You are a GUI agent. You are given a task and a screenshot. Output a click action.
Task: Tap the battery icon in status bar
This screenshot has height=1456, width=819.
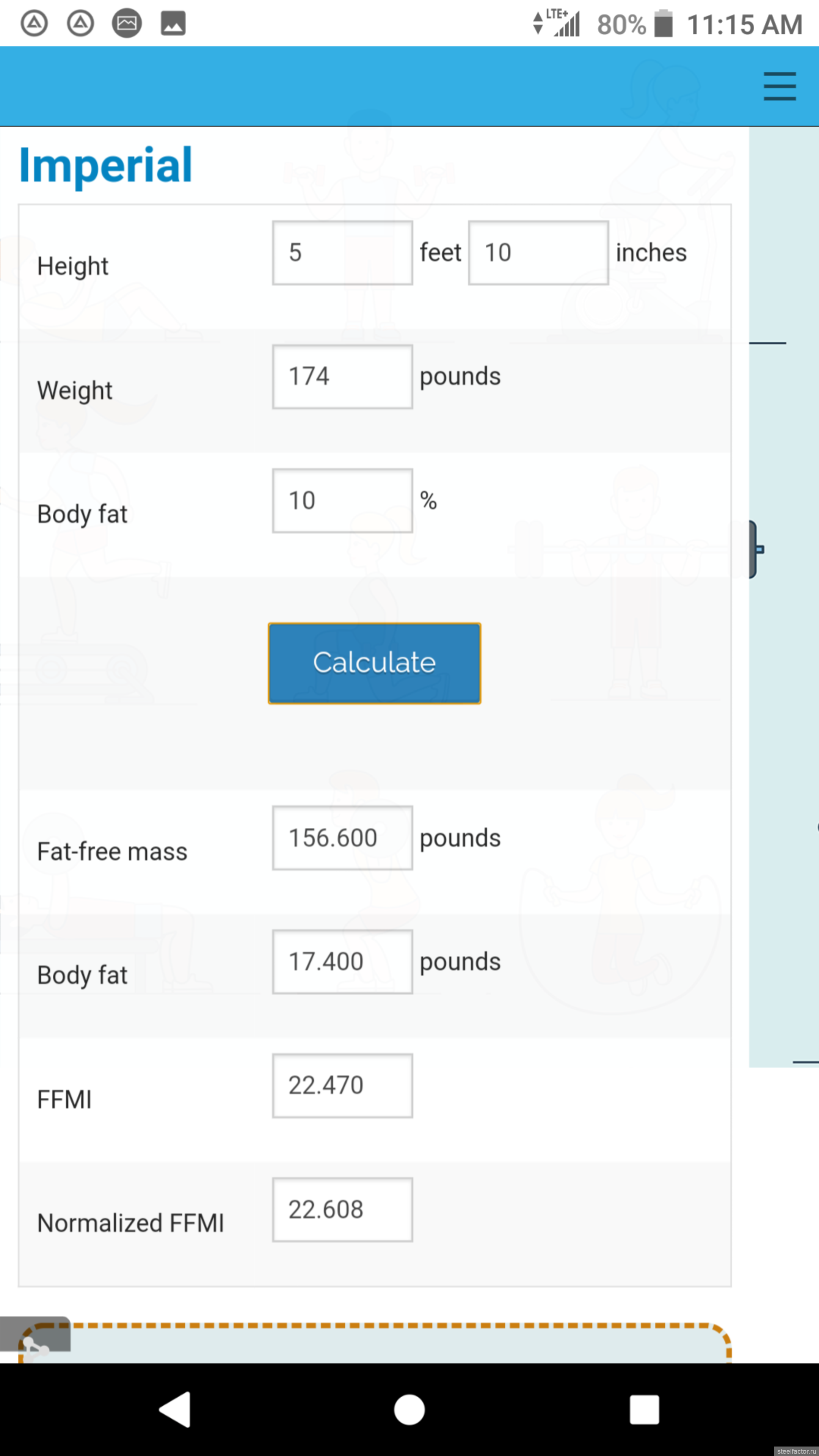(664, 24)
